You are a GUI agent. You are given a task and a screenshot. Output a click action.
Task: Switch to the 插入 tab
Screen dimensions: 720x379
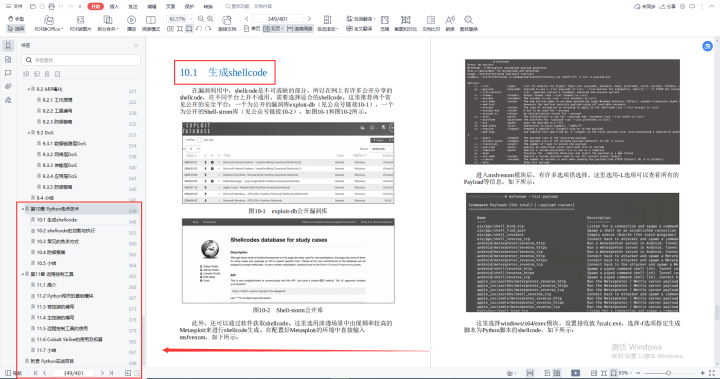click(x=114, y=6)
